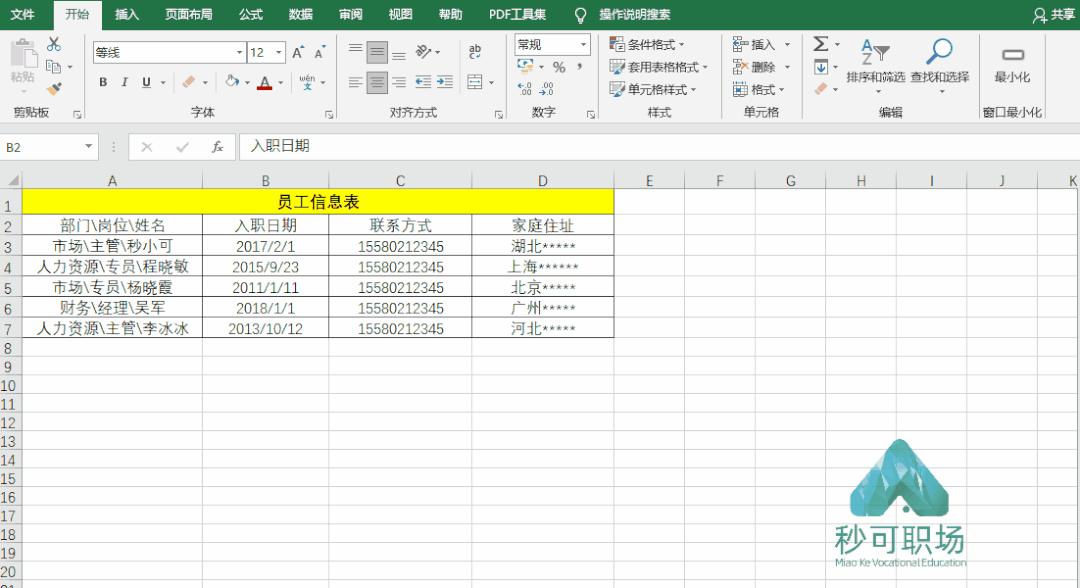Click the percent style % icon
The width and height of the screenshot is (1080, 588).
pyautogui.click(x=558, y=68)
